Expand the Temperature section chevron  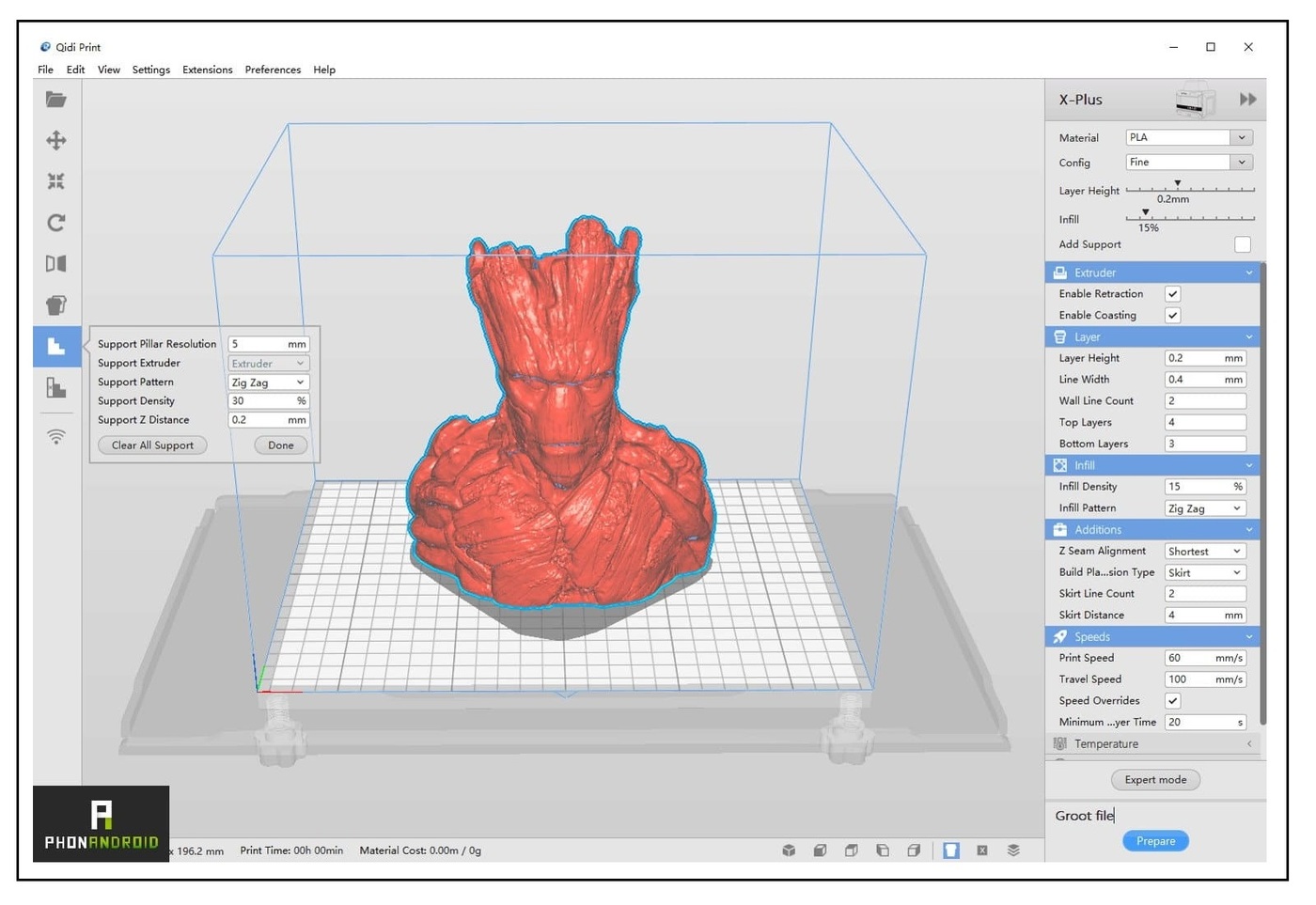click(1249, 743)
